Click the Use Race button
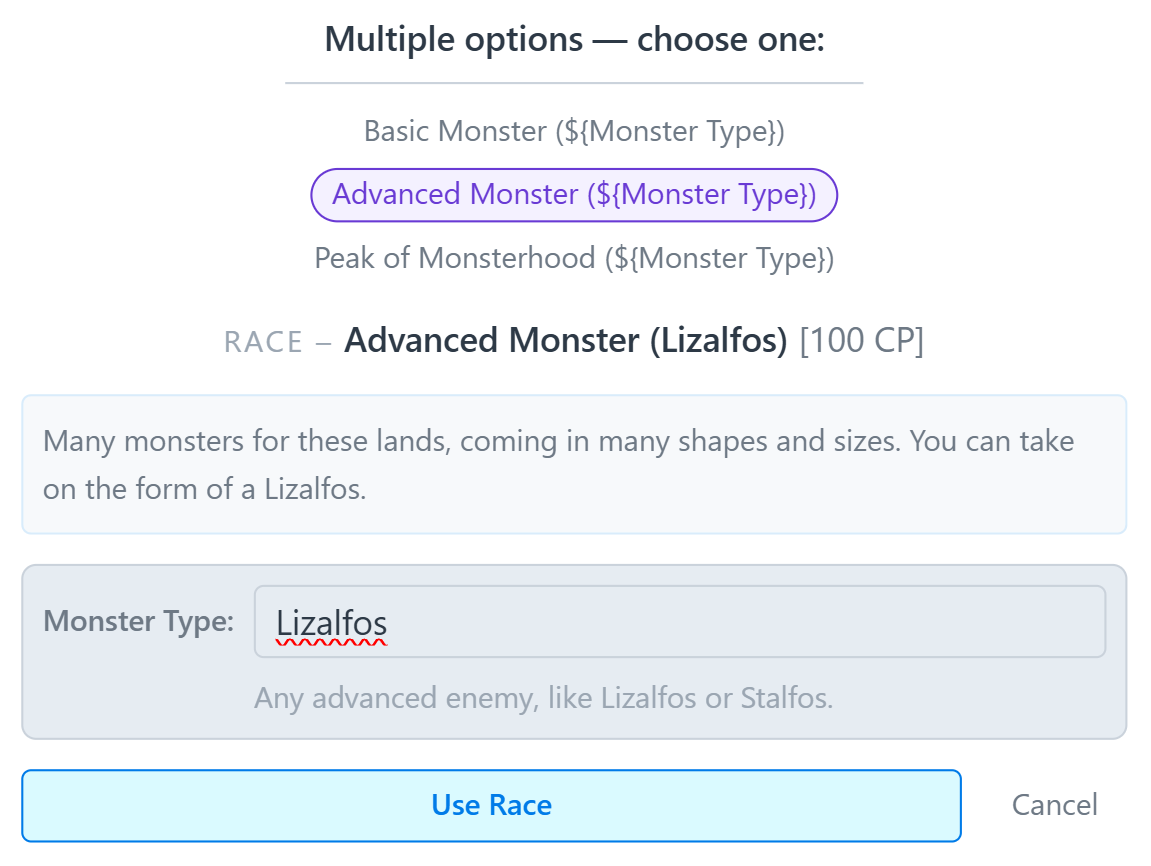The width and height of the screenshot is (1151, 866). pos(491,805)
